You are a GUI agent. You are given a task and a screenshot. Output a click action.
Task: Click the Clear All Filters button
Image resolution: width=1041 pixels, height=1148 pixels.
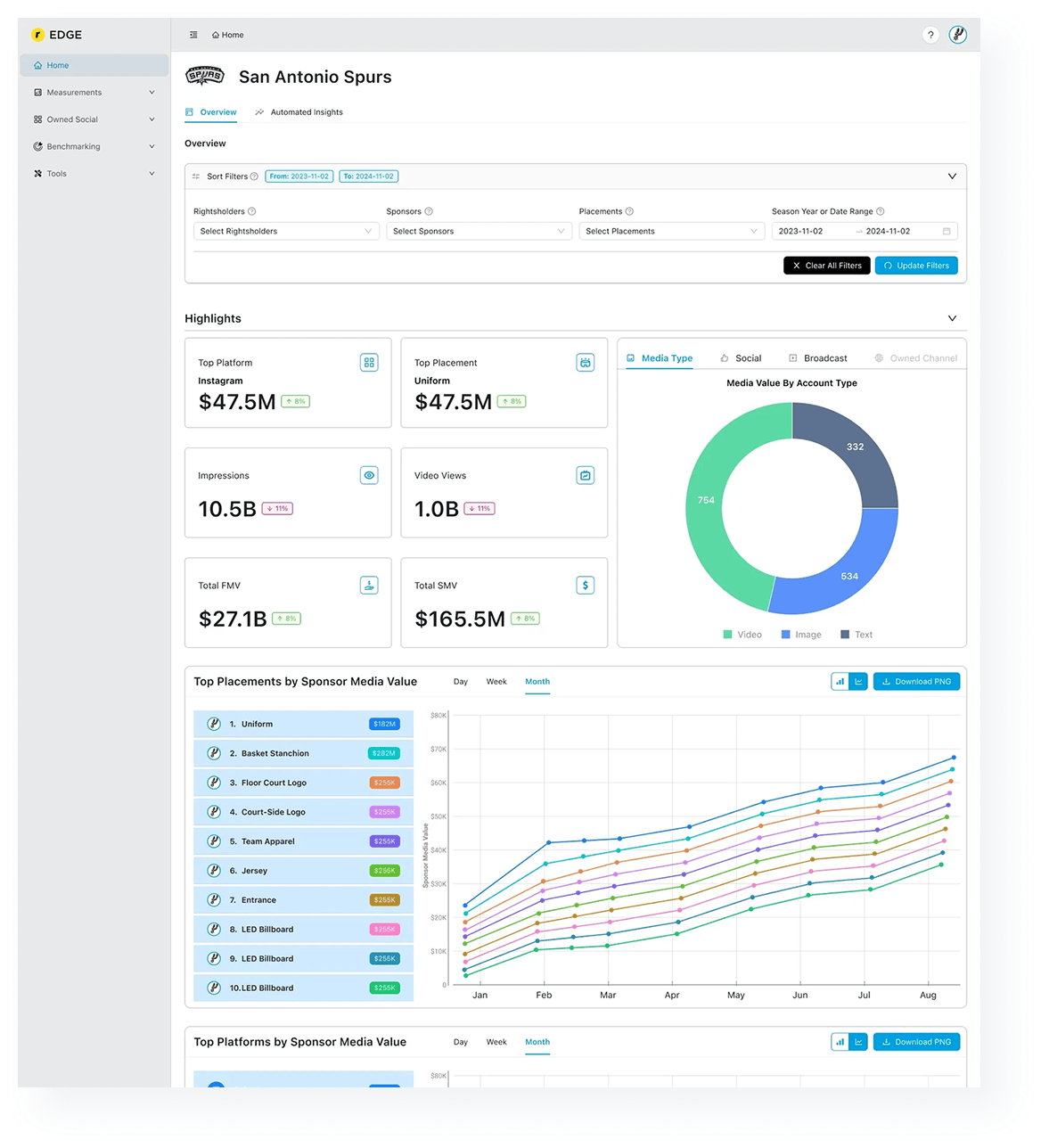(827, 266)
